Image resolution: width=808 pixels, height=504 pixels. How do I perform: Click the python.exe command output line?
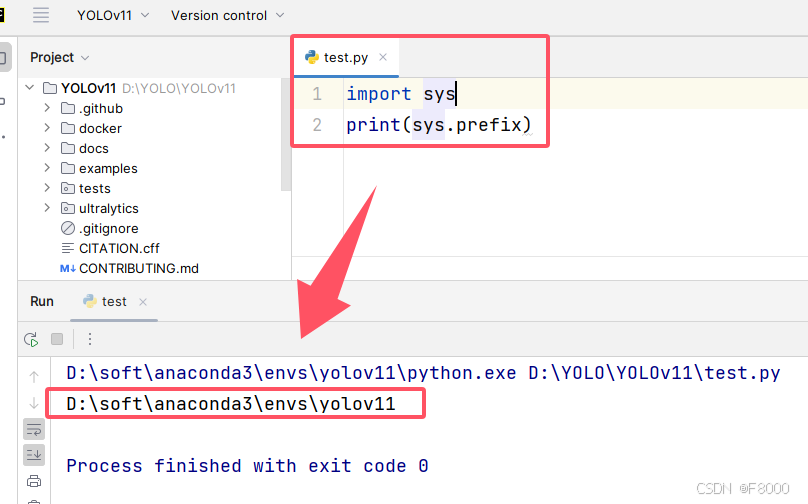point(424,373)
